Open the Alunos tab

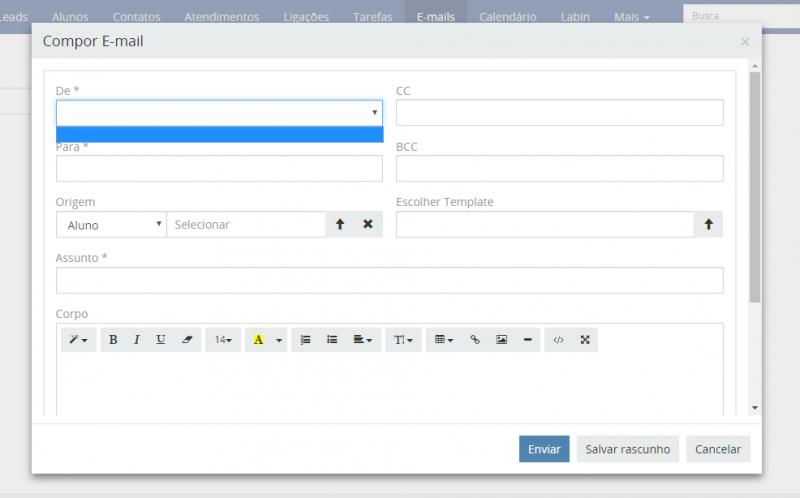70,17
